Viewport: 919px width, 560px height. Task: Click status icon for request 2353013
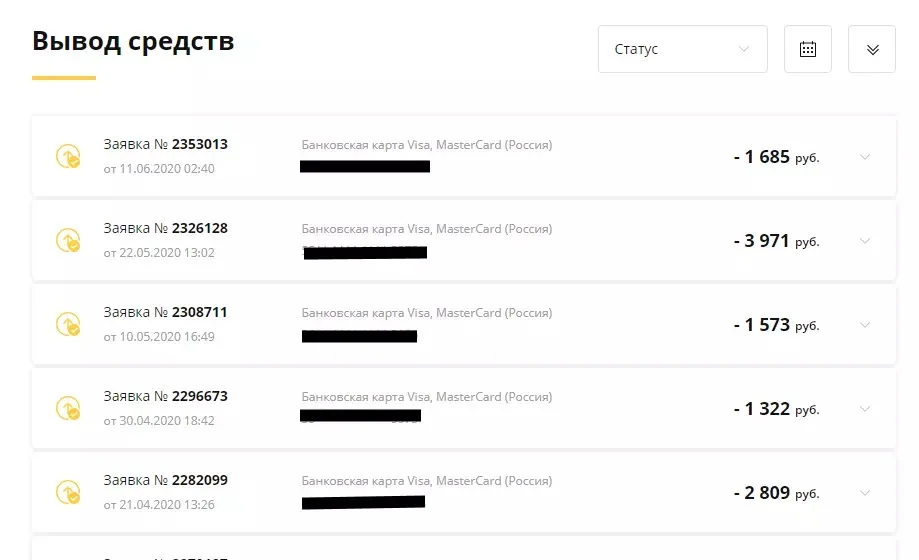pyautogui.click(x=68, y=156)
